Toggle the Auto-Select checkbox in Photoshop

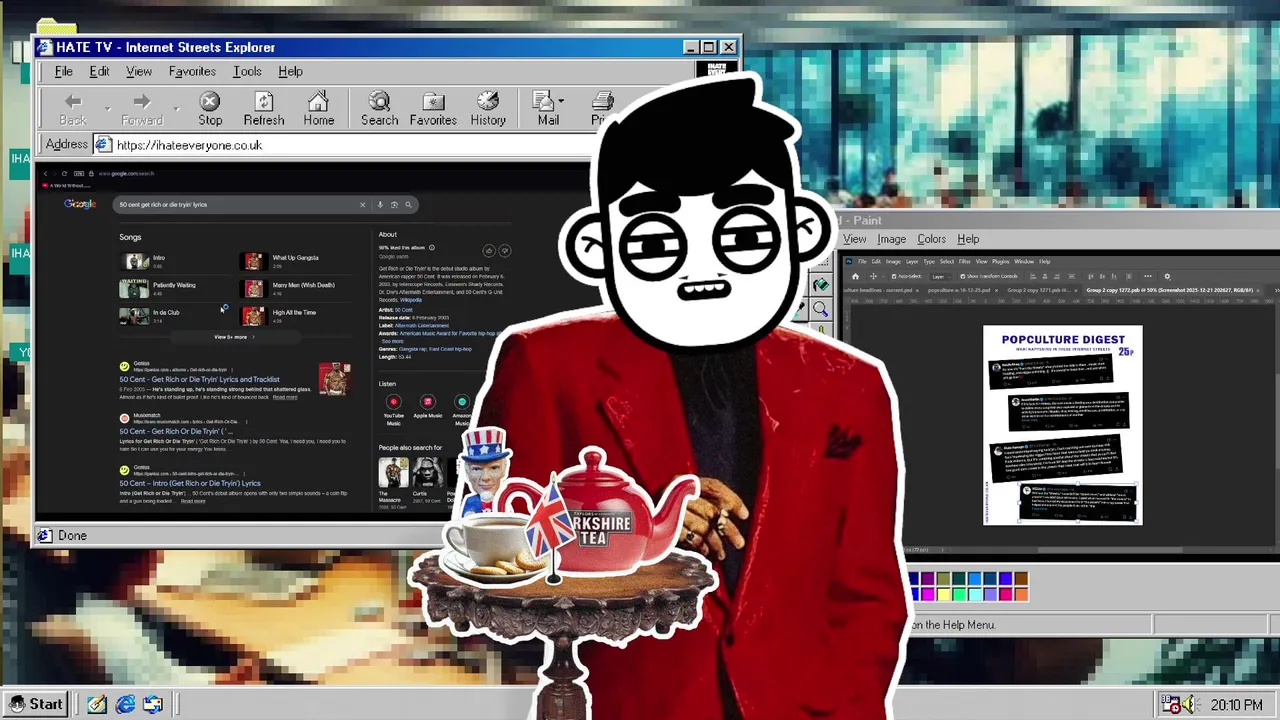[893, 277]
